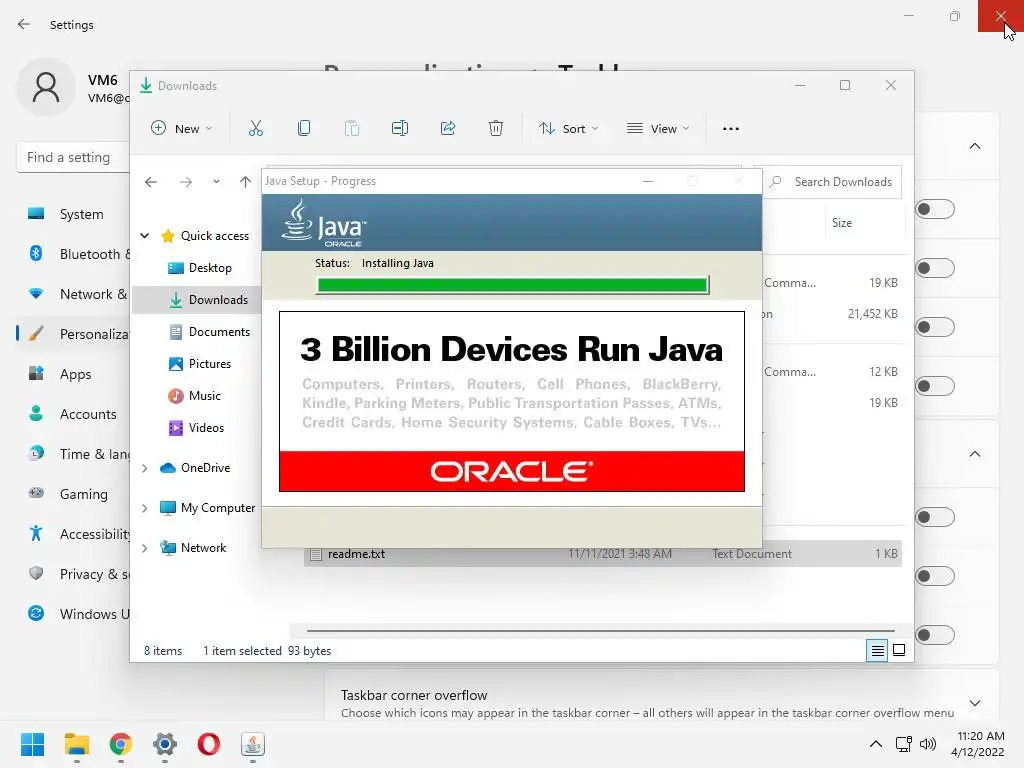The width and height of the screenshot is (1024, 768).
Task: Launch Opera from the taskbar
Action: click(x=209, y=744)
